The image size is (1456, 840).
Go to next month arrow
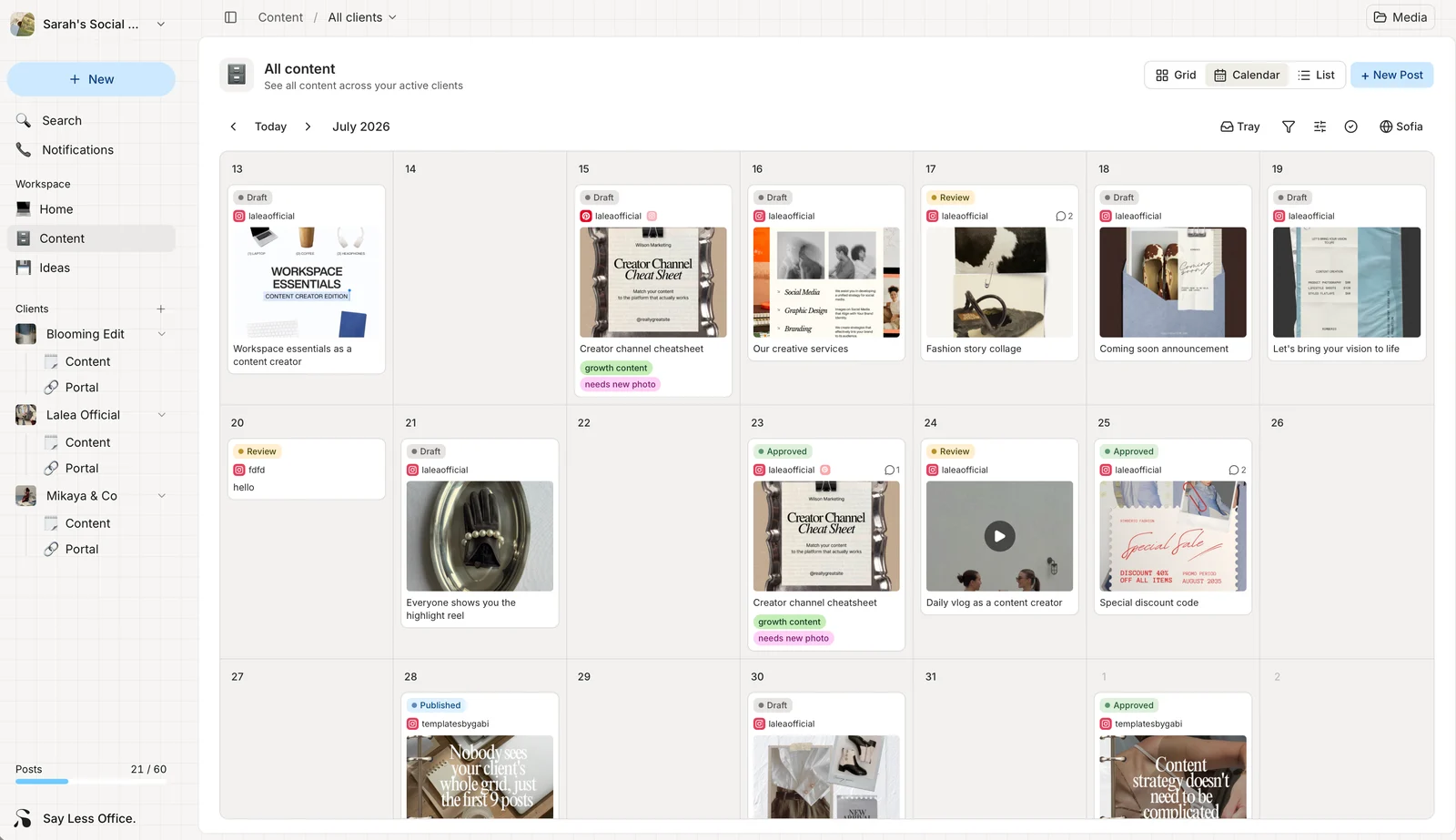308,127
